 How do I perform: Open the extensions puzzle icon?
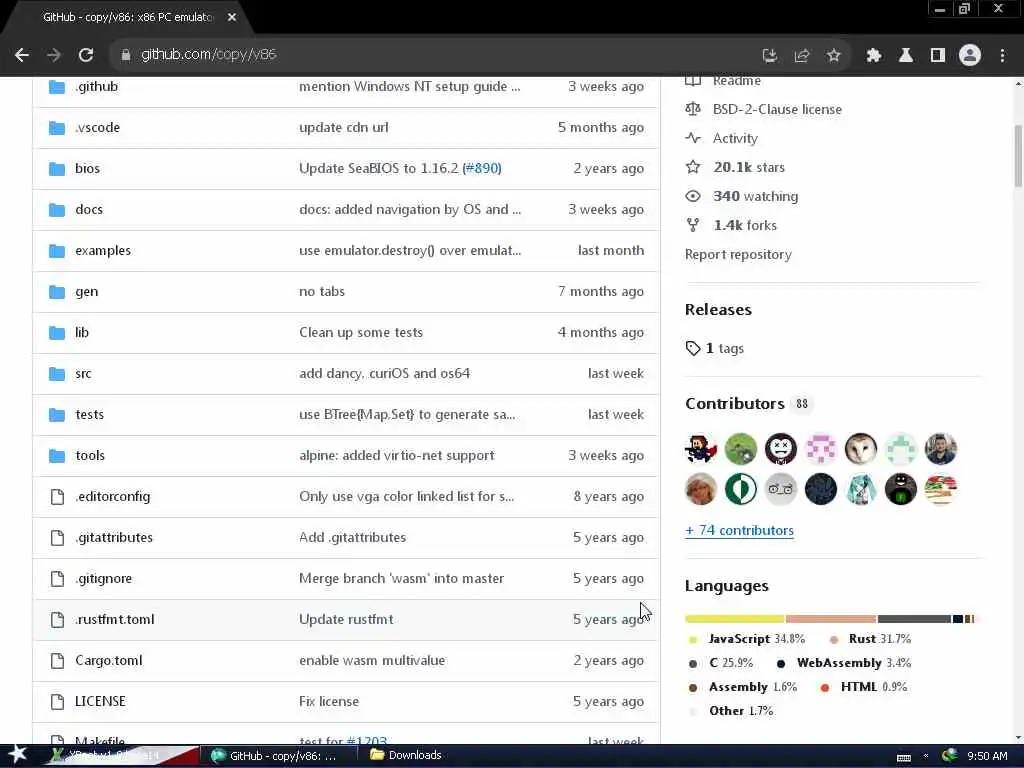pyautogui.click(x=874, y=56)
